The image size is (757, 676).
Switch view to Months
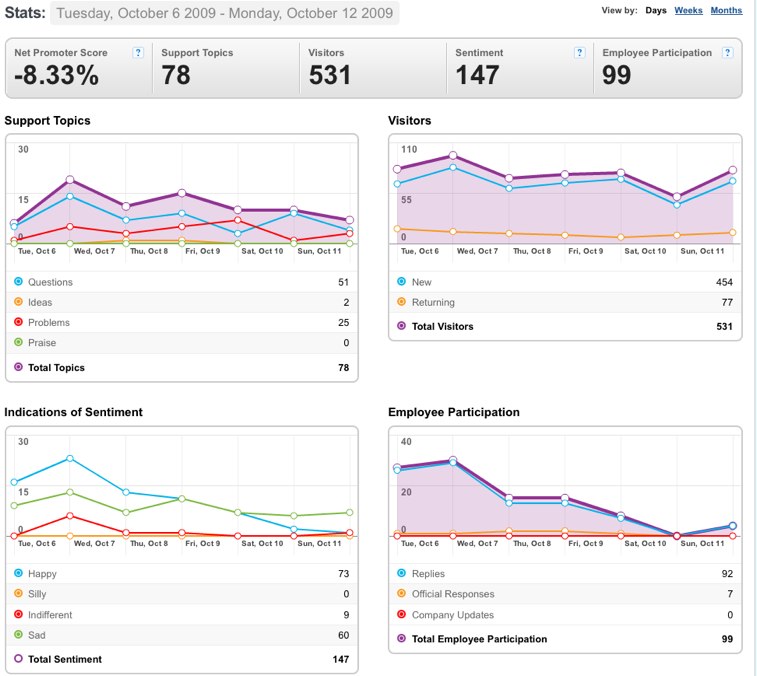(x=726, y=10)
